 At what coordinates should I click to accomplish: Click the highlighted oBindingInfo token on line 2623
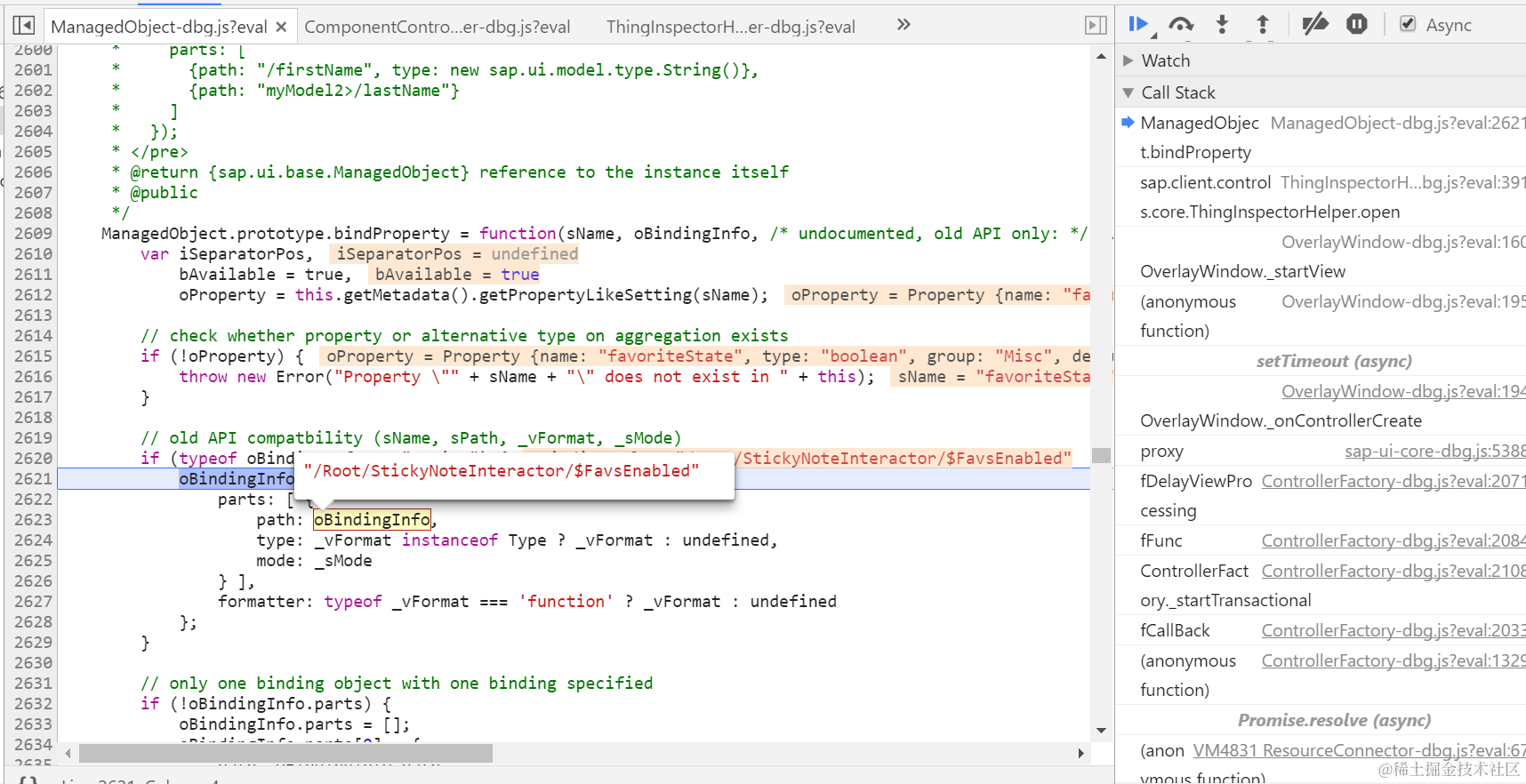[x=372, y=519]
